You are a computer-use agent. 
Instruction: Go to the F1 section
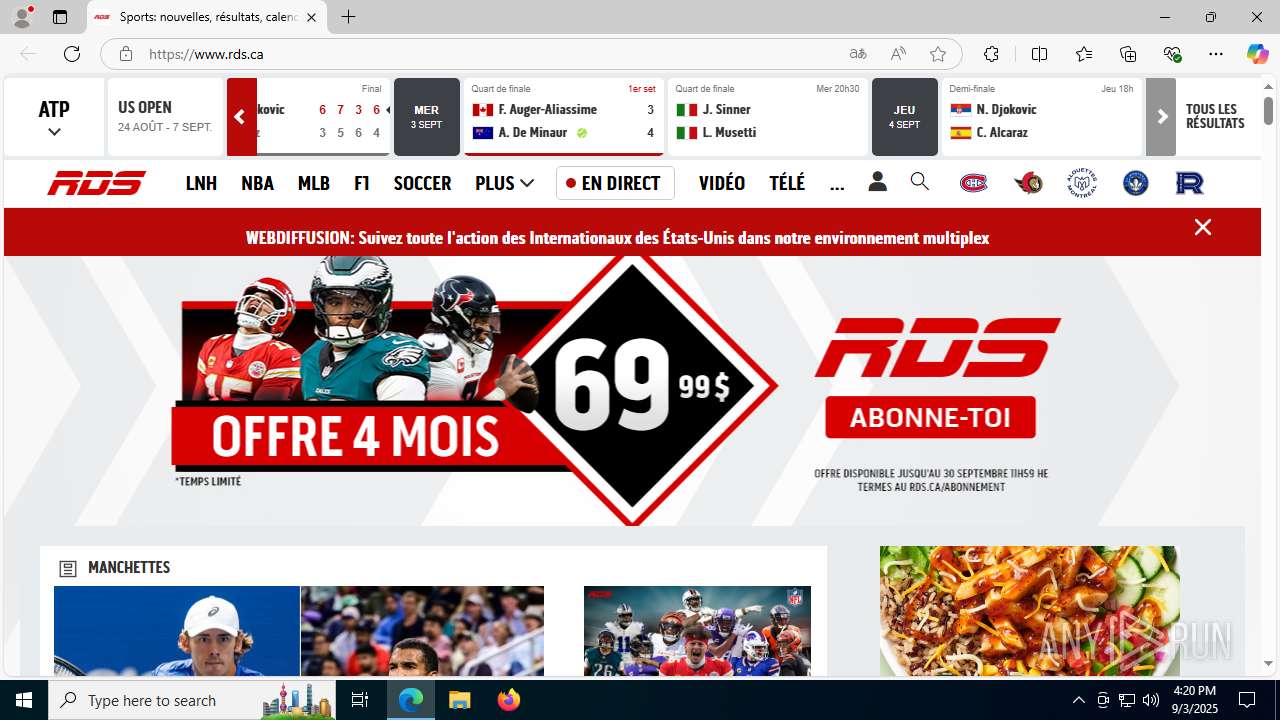[x=362, y=183]
